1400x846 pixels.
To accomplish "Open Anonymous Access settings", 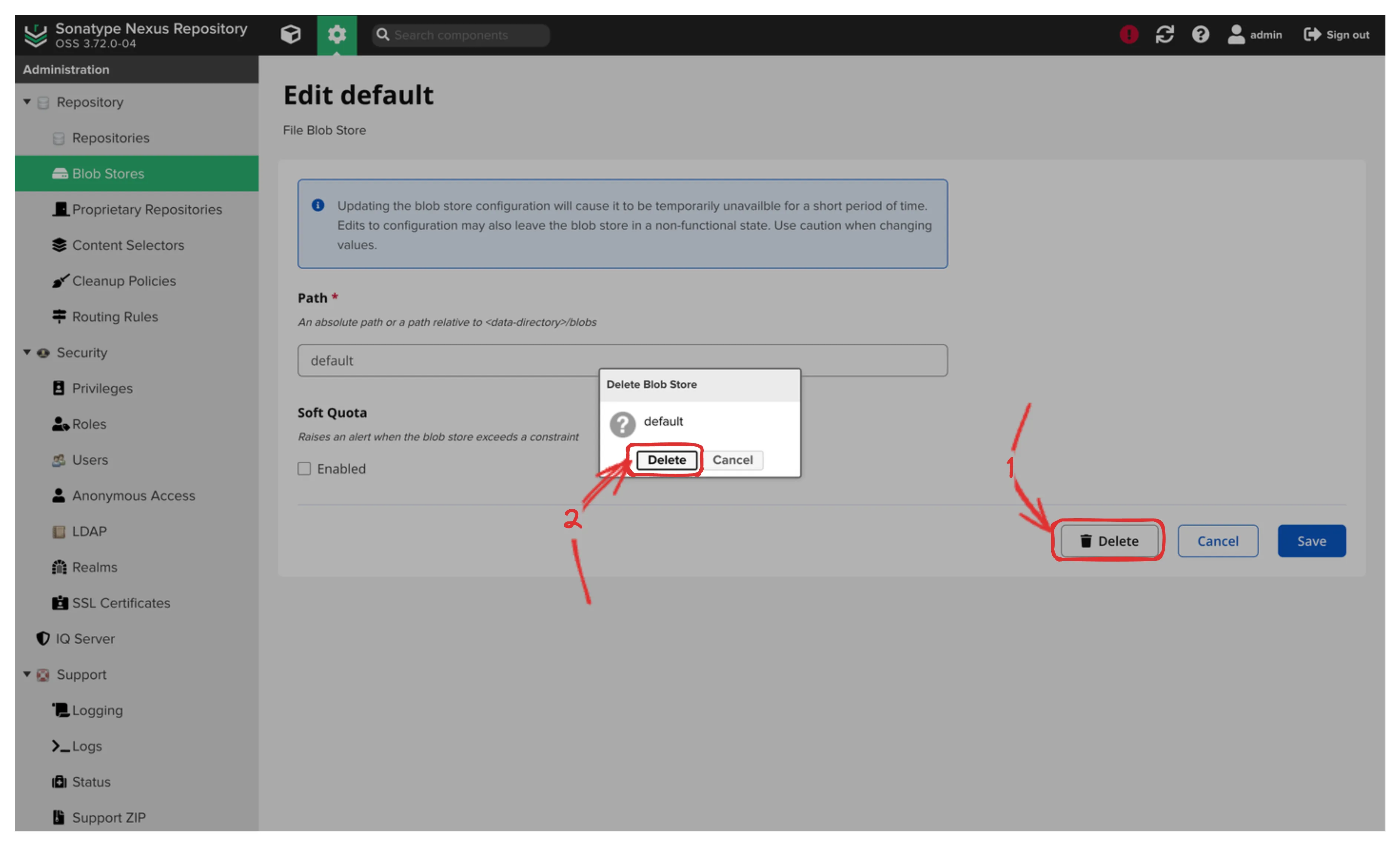I will [134, 496].
